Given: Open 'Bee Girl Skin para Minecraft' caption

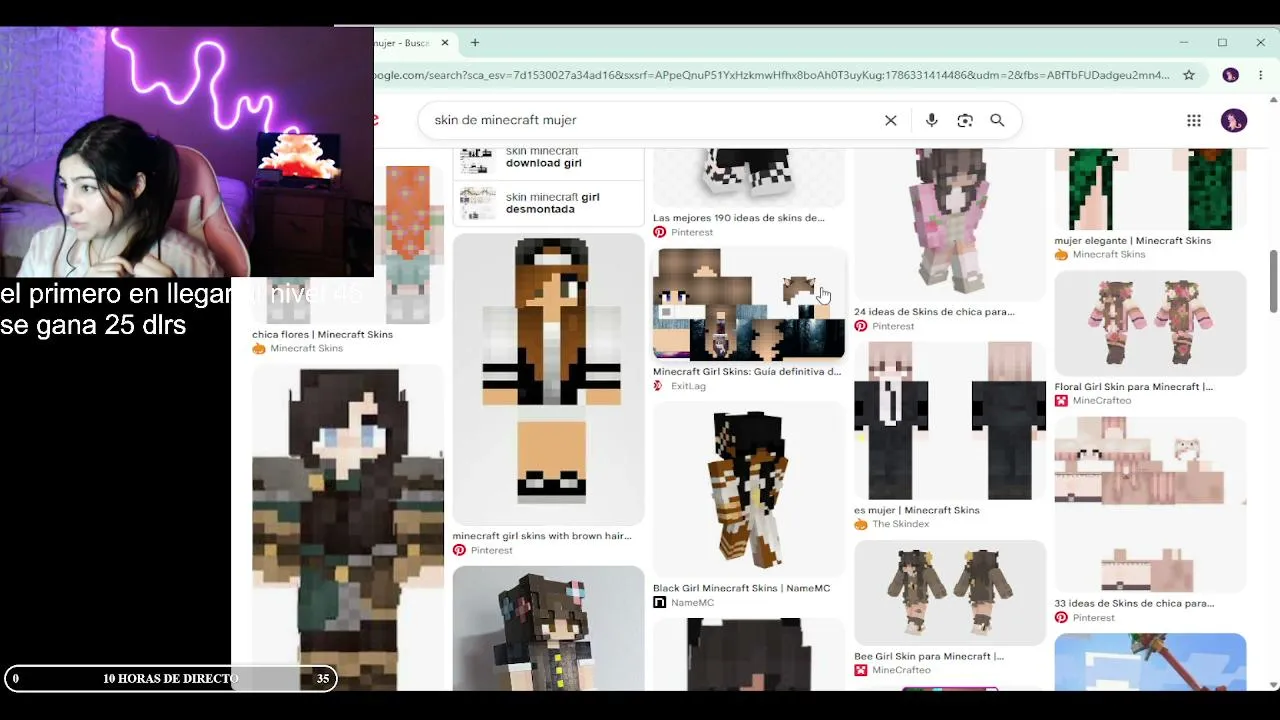Looking at the screenshot, I should pos(929,656).
